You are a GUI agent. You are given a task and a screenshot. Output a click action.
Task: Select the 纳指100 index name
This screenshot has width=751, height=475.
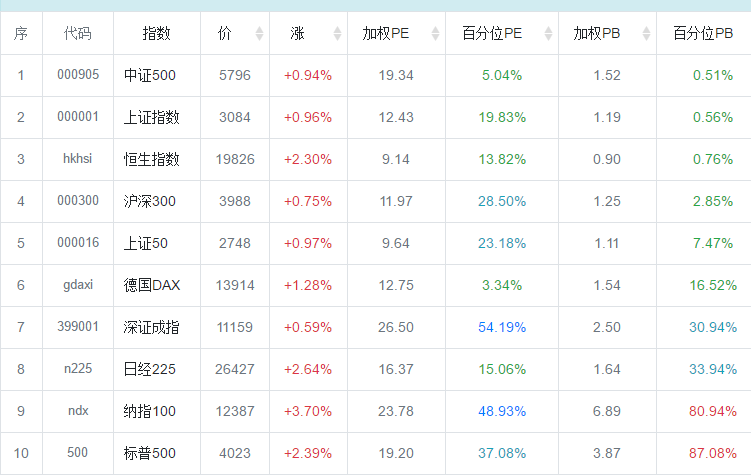click(150, 411)
